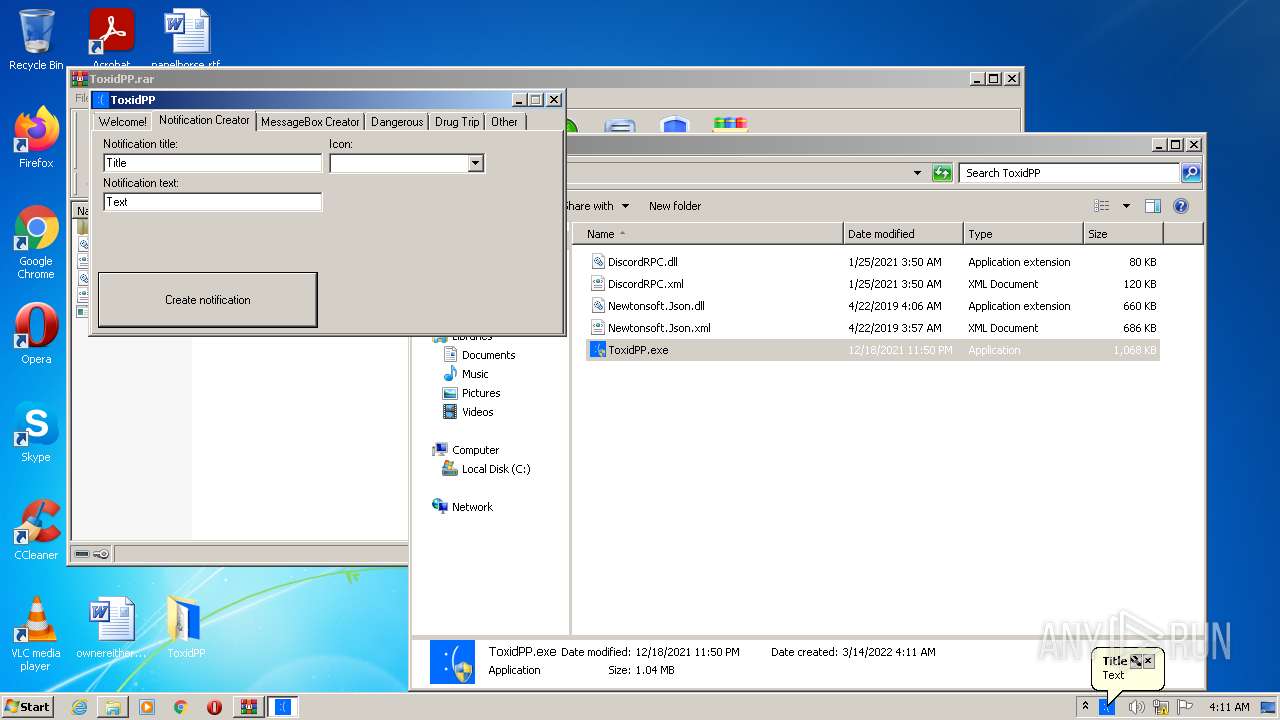
Task: Click the Create notification button
Action: pos(207,300)
